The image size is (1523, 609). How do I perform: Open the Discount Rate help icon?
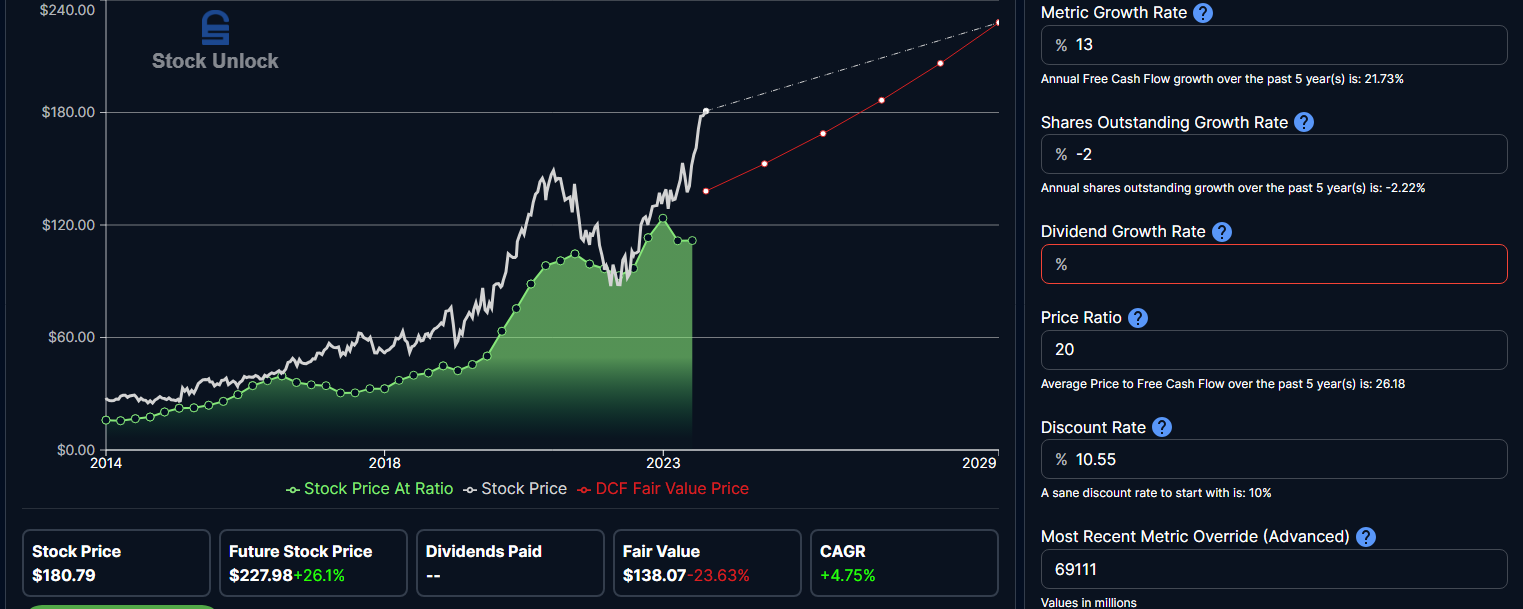(x=1162, y=427)
